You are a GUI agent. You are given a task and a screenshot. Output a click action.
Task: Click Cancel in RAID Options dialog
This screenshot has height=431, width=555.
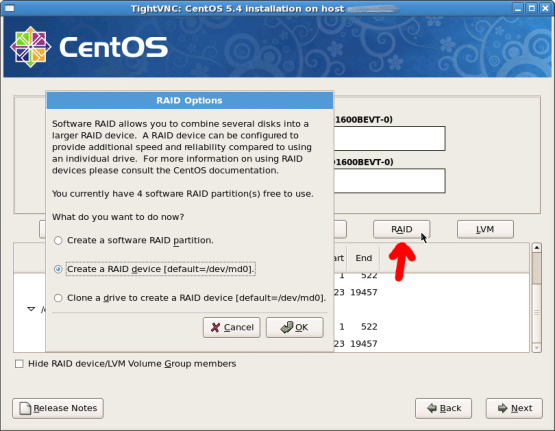pyautogui.click(x=231, y=327)
